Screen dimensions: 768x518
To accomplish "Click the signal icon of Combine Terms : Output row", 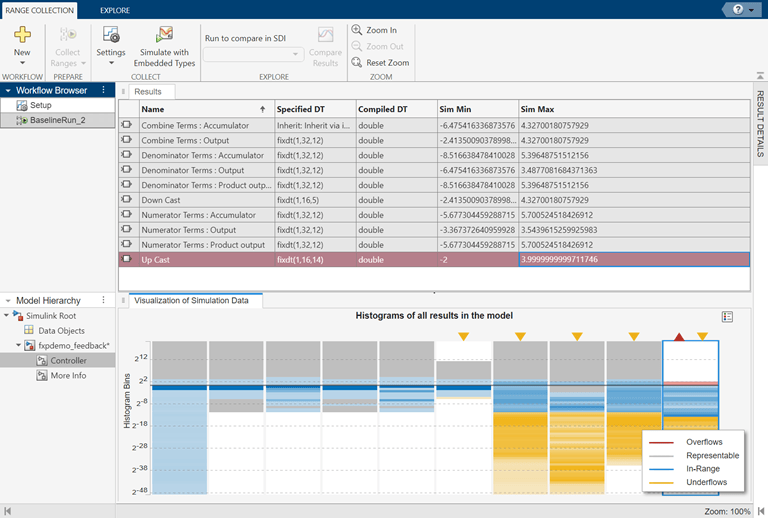I will [x=127, y=140].
